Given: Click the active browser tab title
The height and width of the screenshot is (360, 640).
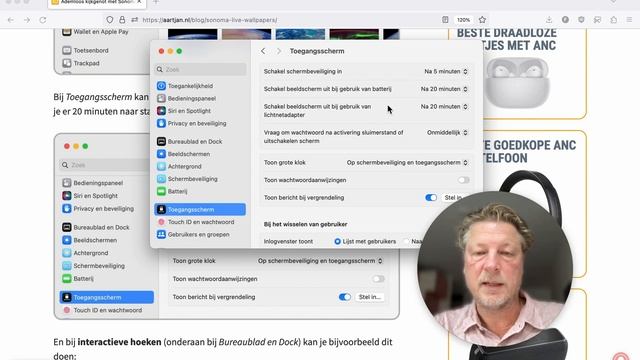Looking at the screenshot, I should [x=98, y=2].
